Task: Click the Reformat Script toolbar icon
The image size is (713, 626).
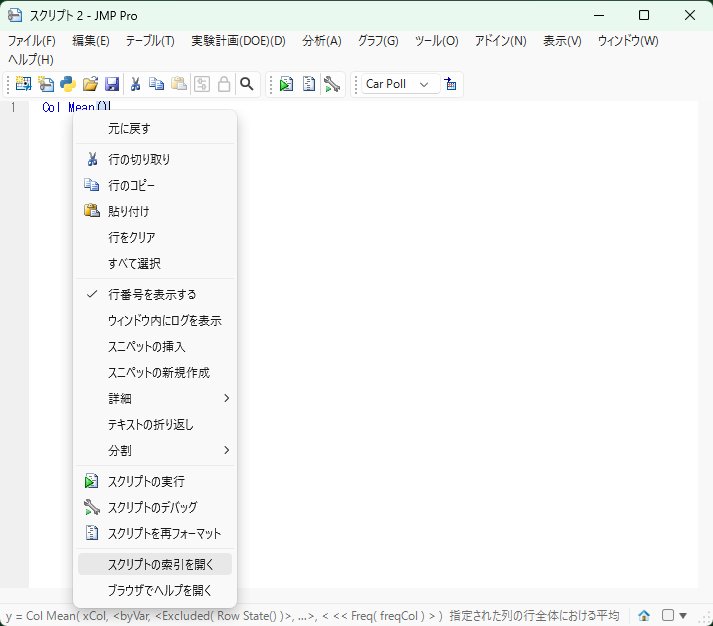Action: click(309, 84)
